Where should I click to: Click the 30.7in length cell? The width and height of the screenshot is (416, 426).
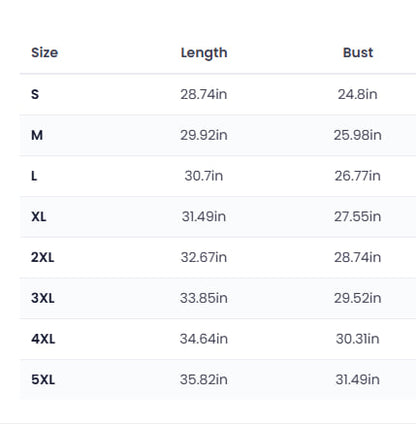click(x=204, y=176)
